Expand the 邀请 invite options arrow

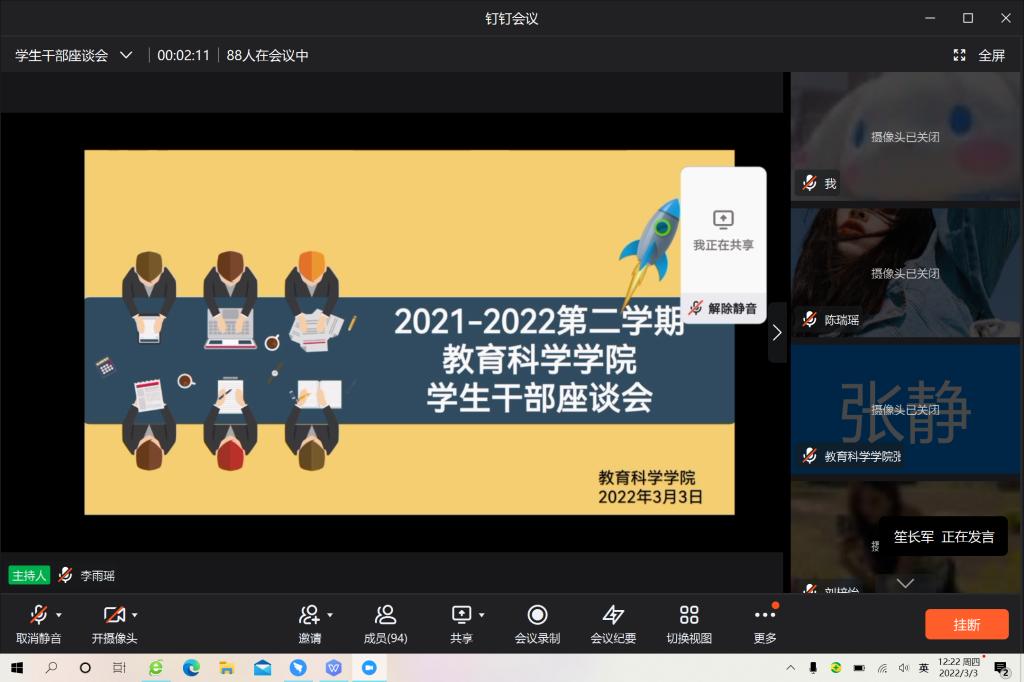coord(330,615)
